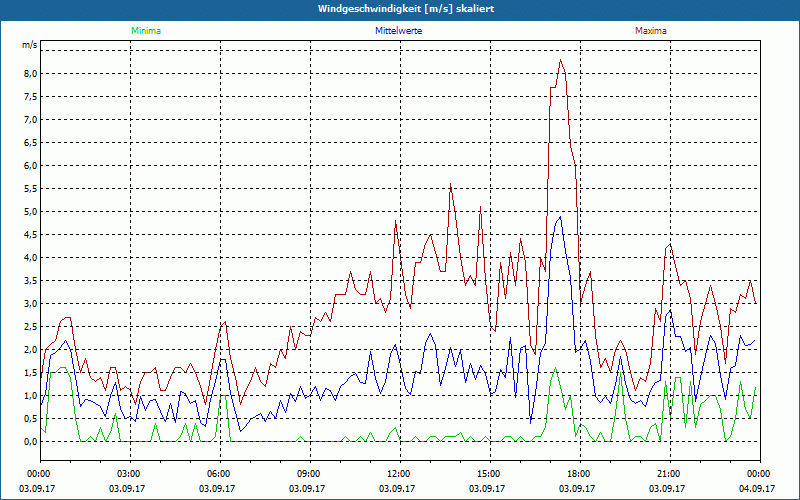
Task: Click the chart title Windgeschwindigkeit [m/s] skaliert
Action: tap(406, 9)
